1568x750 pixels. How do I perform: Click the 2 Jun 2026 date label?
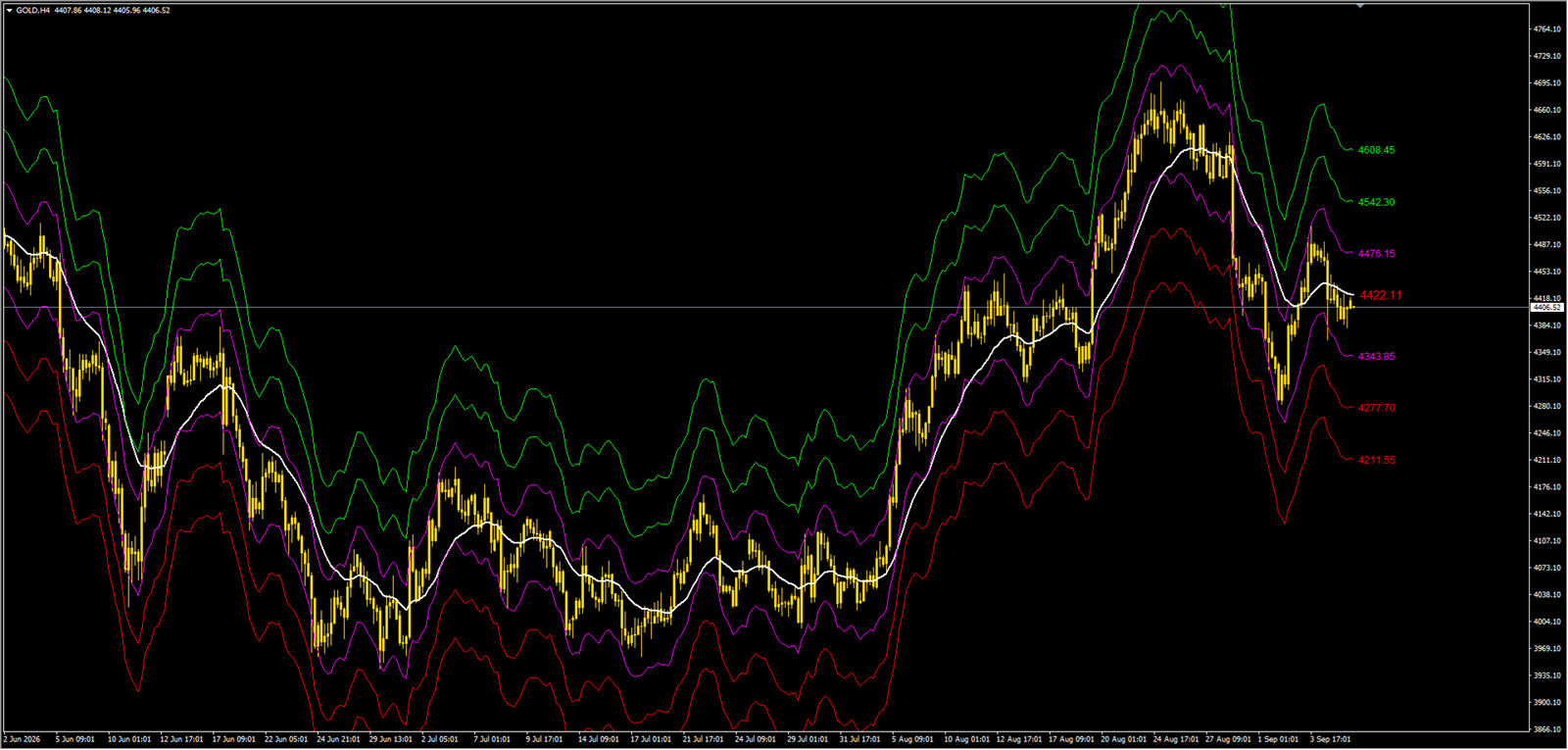tap(23, 739)
